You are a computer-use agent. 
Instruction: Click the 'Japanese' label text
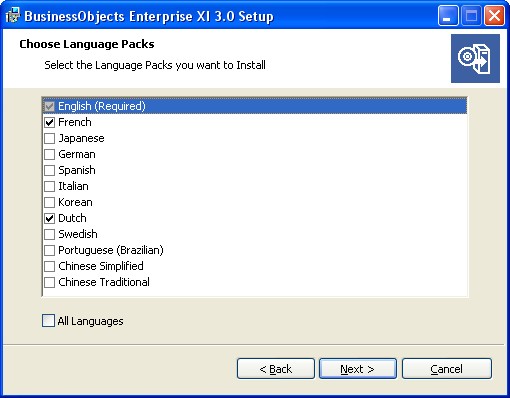pyautogui.click(x=81, y=138)
